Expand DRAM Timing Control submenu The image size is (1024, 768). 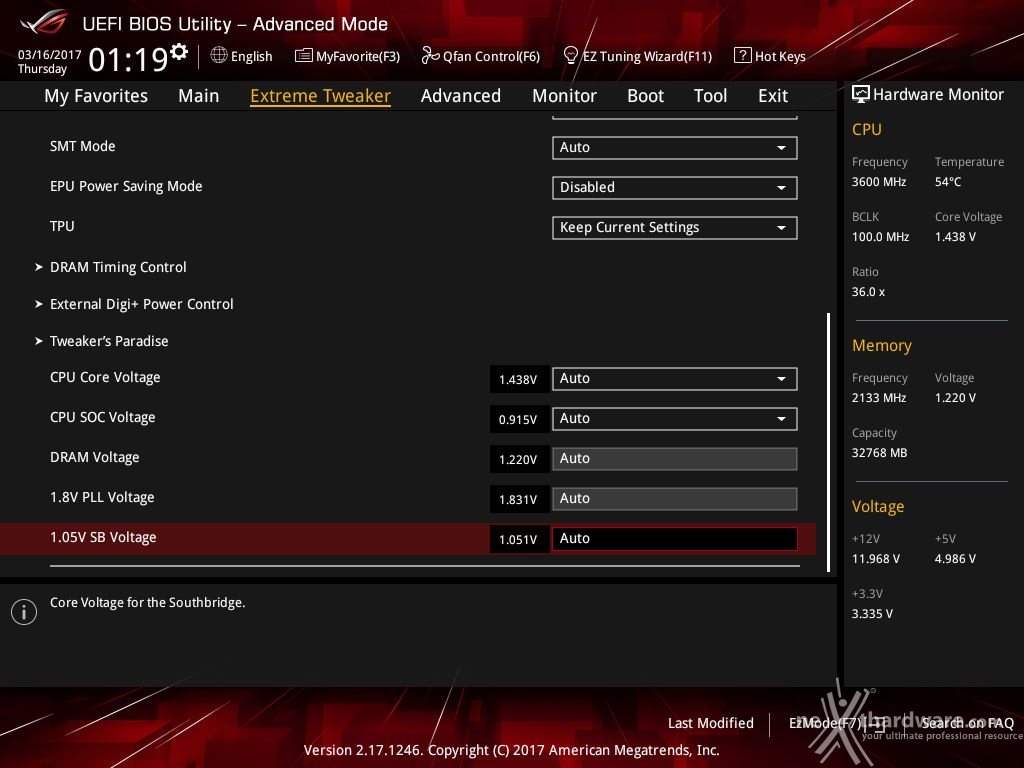[x=118, y=267]
